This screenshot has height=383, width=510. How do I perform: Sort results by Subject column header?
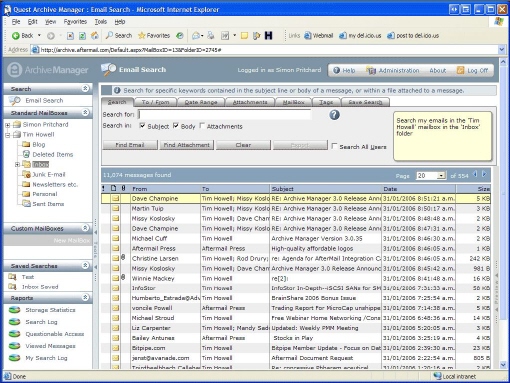(x=325, y=189)
